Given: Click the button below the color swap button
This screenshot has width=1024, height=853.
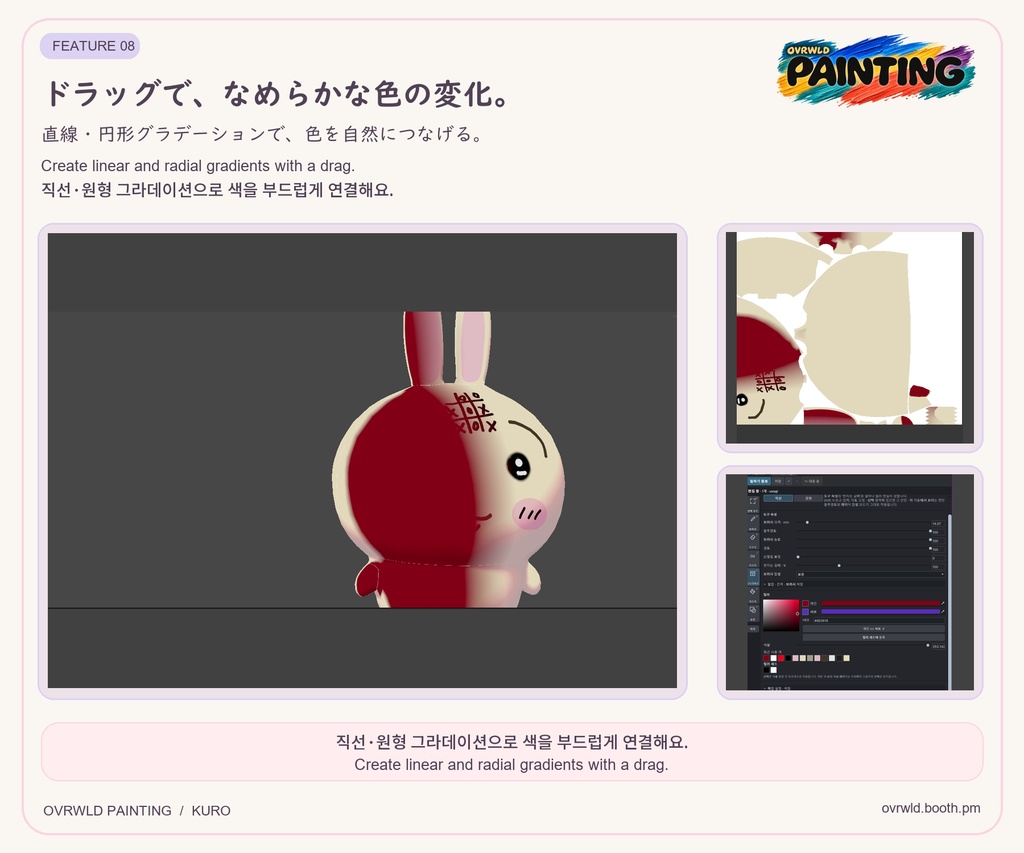Looking at the screenshot, I should [874, 637].
